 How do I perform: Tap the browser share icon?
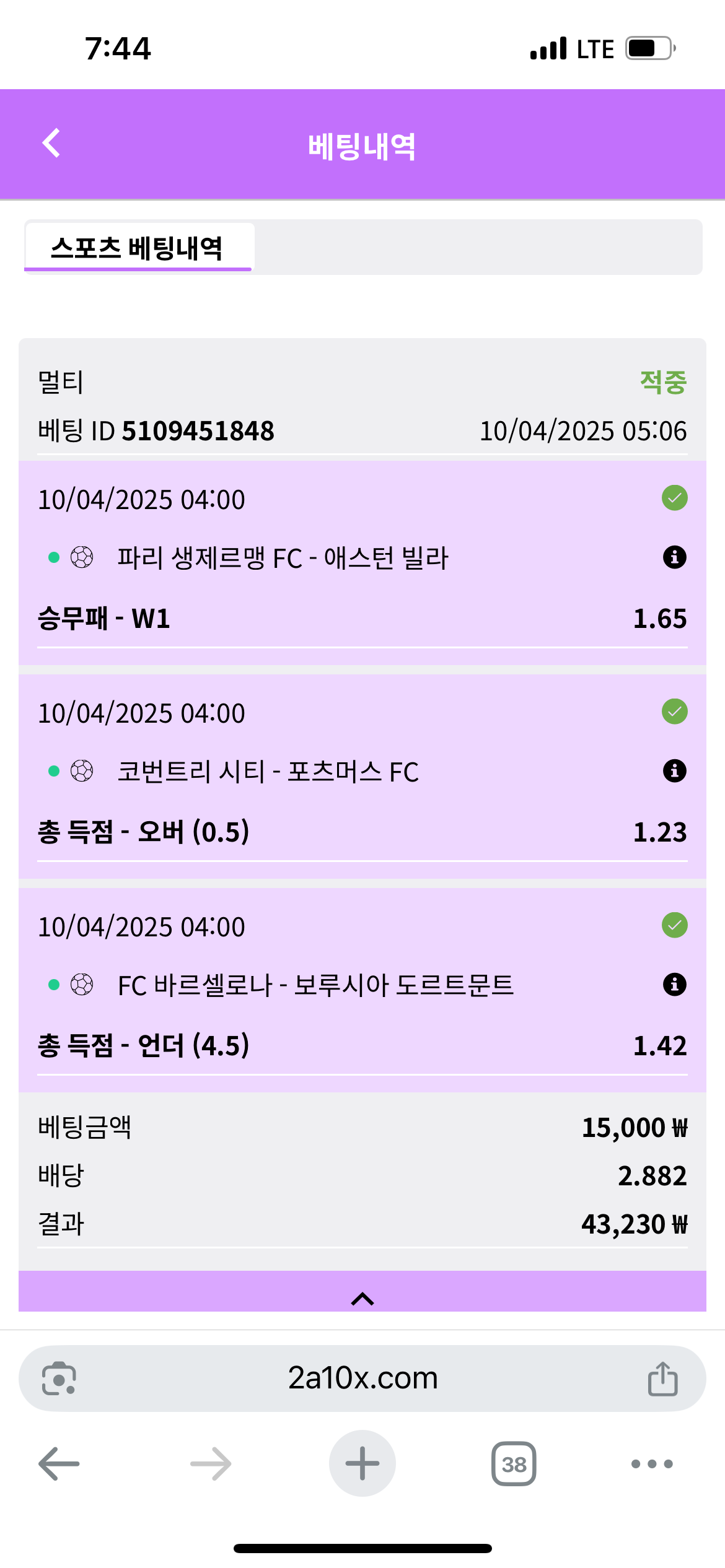click(x=662, y=1379)
